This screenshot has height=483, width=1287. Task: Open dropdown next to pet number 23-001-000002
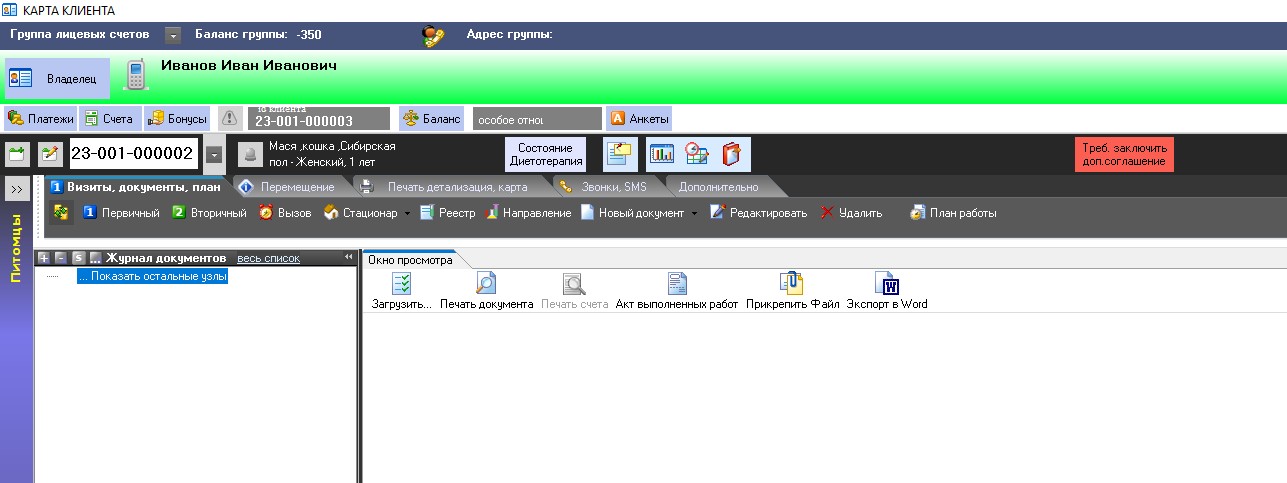coord(214,154)
